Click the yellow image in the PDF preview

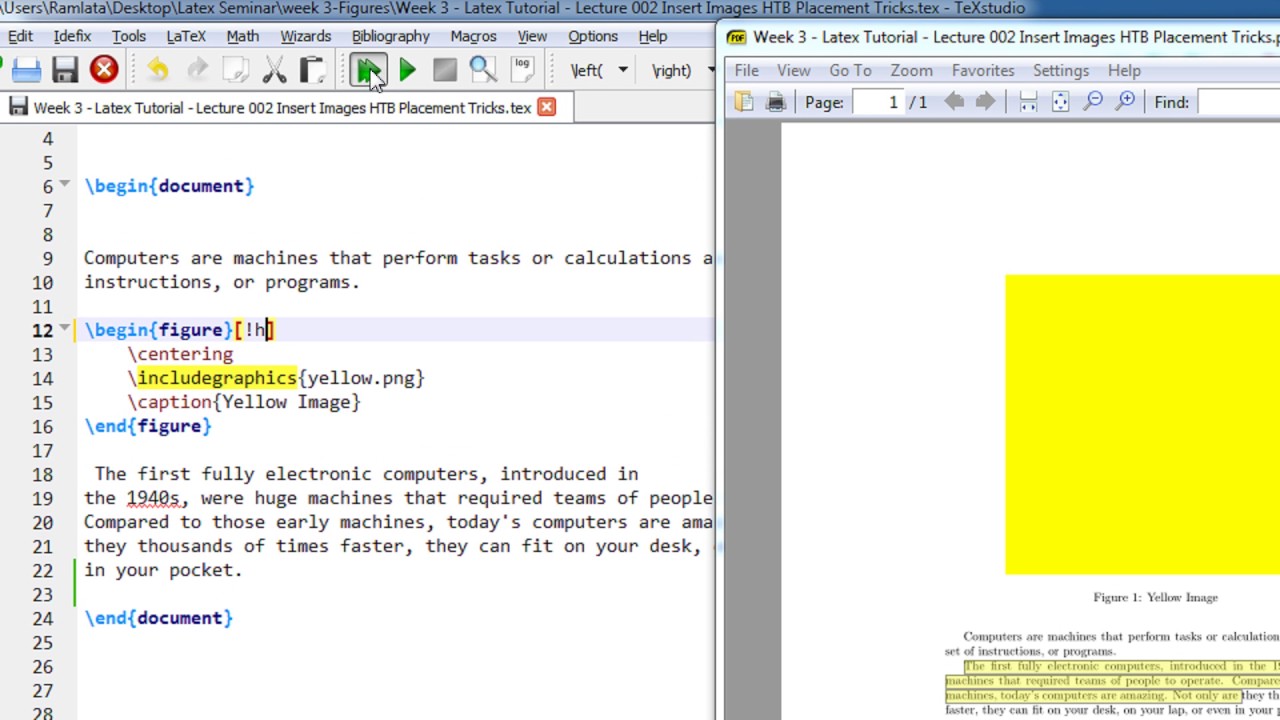tap(1142, 424)
